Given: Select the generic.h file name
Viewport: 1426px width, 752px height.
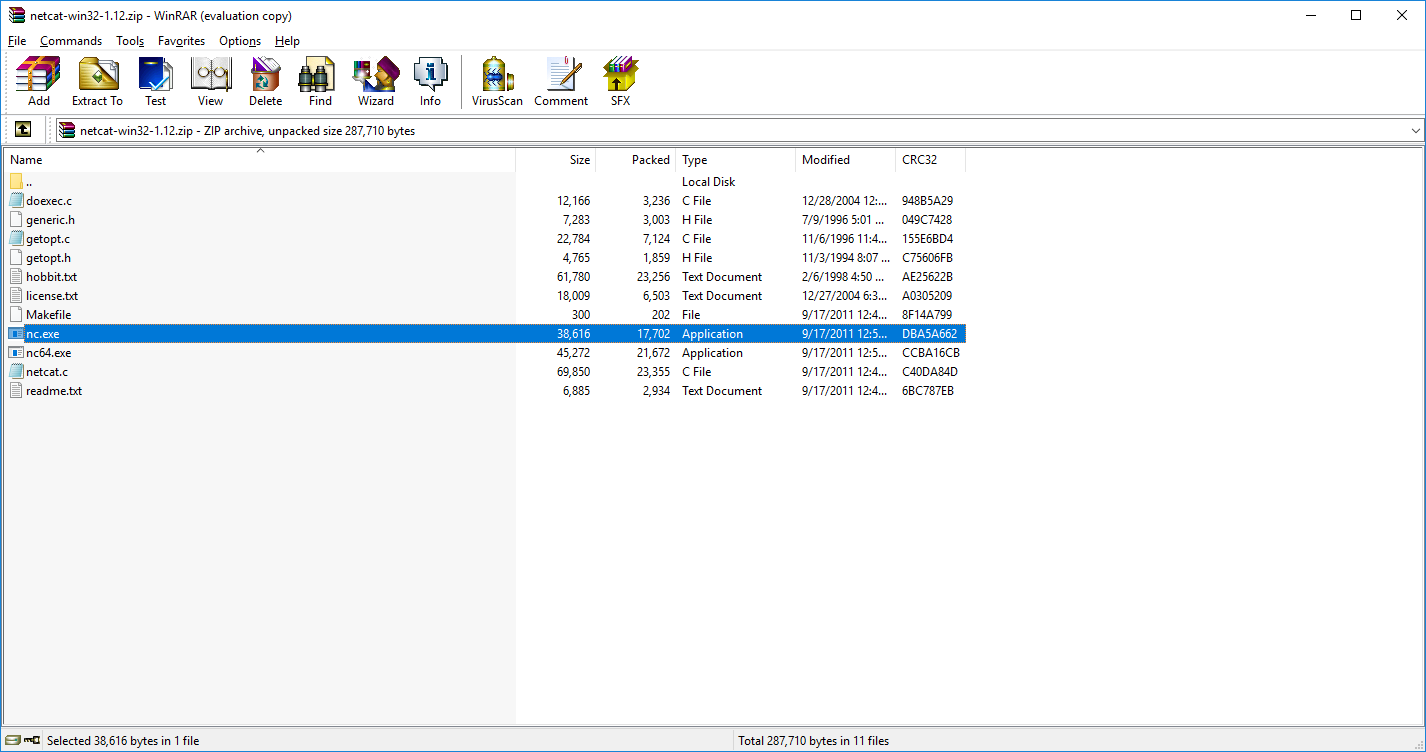Looking at the screenshot, I should click(50, 220).
